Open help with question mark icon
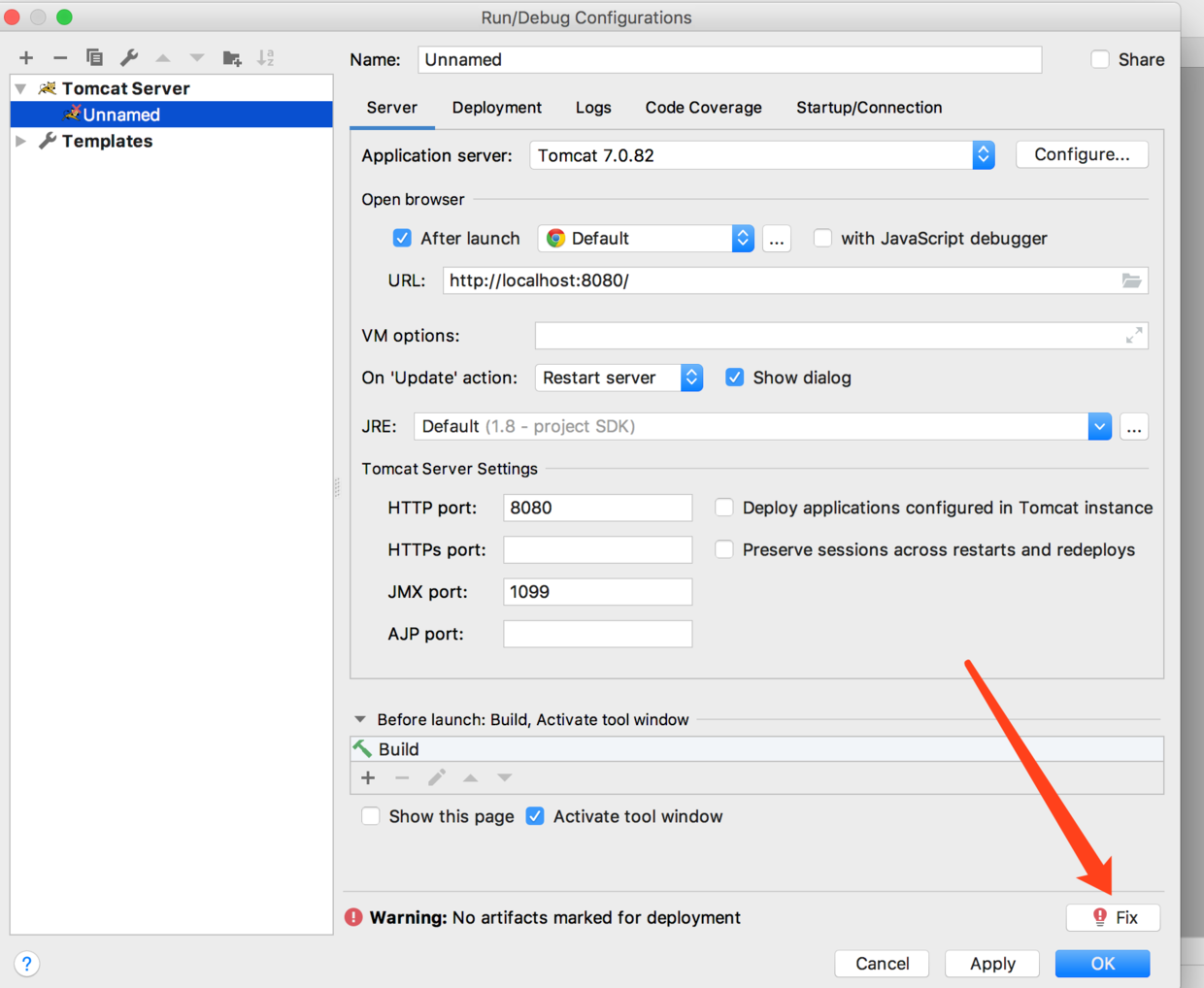The width and height of the screenshot is (1204, 988). [x=27, y=964]
